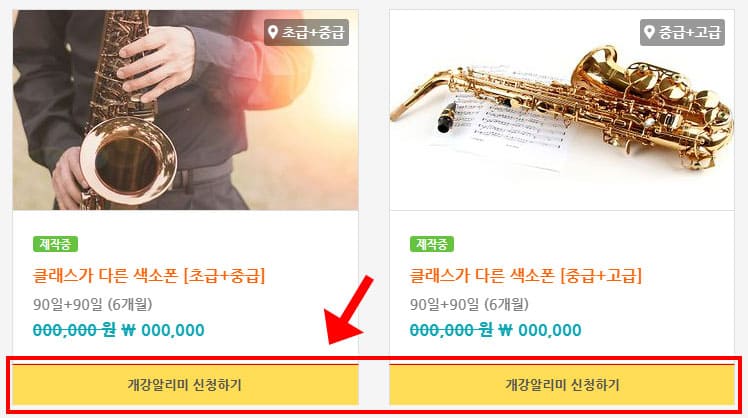Open the 클래스가 다른 색소폰 [중급+고급] course title
The height and width of the screenshot is (418, 748).
(x=526, y=276)
